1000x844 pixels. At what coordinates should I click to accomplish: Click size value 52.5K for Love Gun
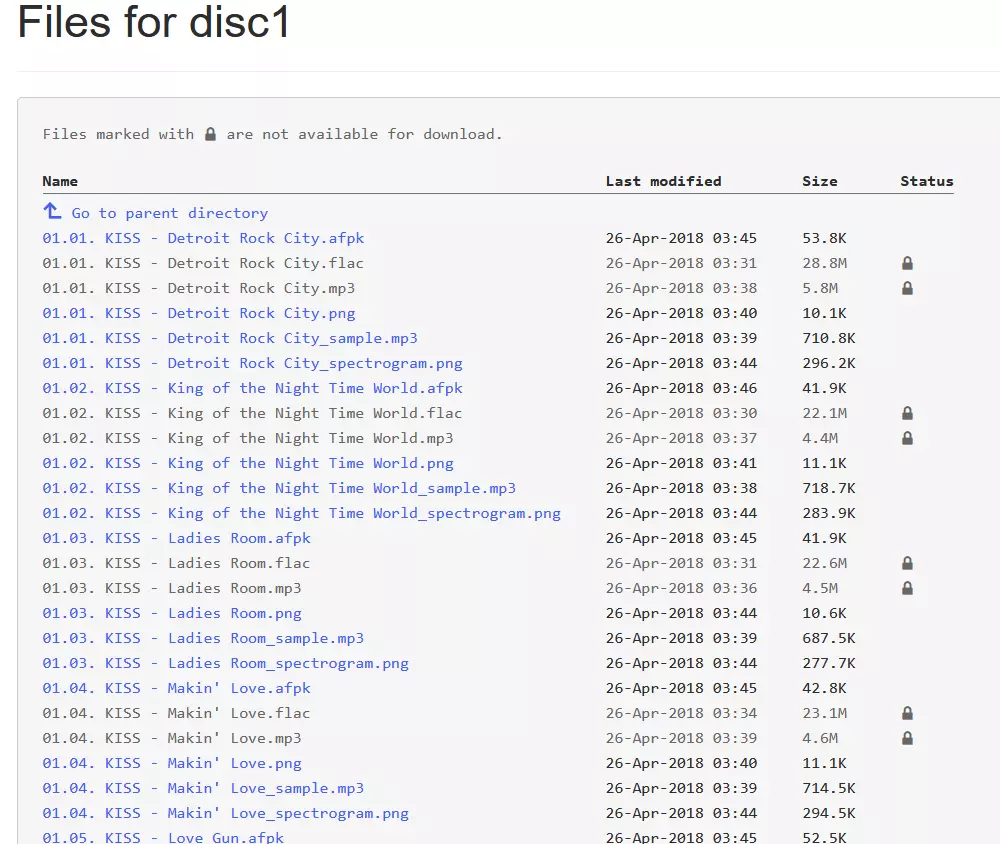tap(824, 837)
